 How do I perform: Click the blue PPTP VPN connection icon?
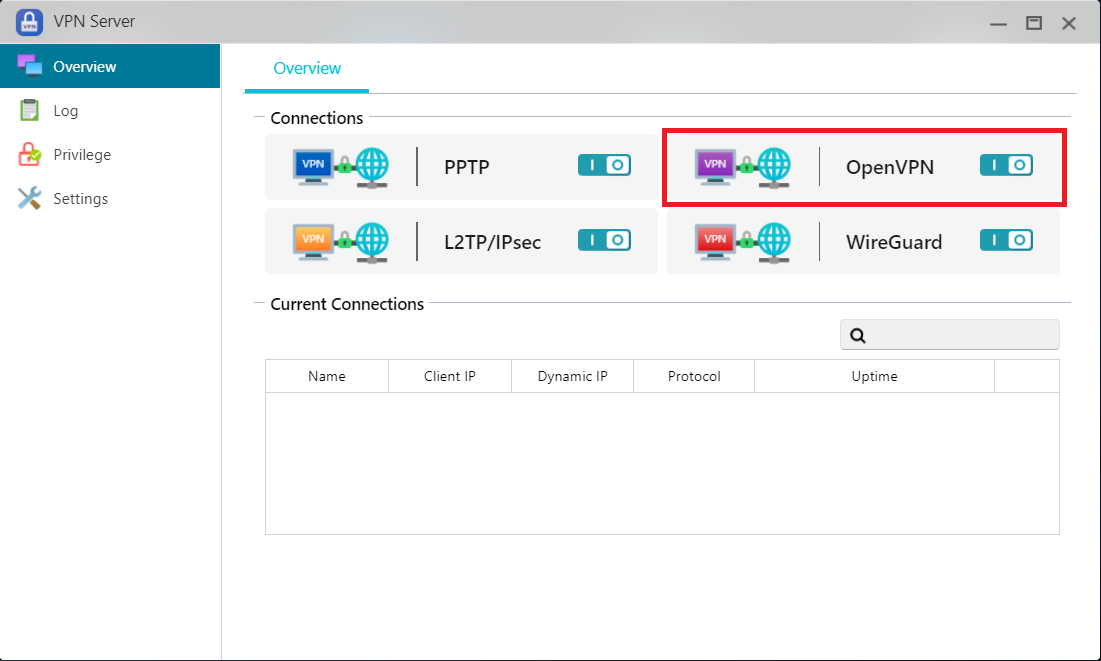pyautogui.click(x=341, y=168)
